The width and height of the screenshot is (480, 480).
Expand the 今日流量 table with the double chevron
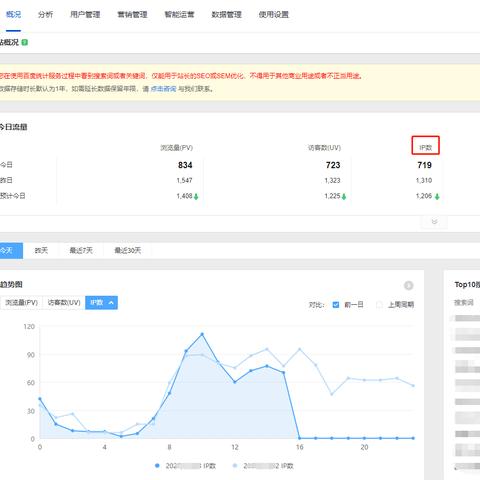pos(434,222)
